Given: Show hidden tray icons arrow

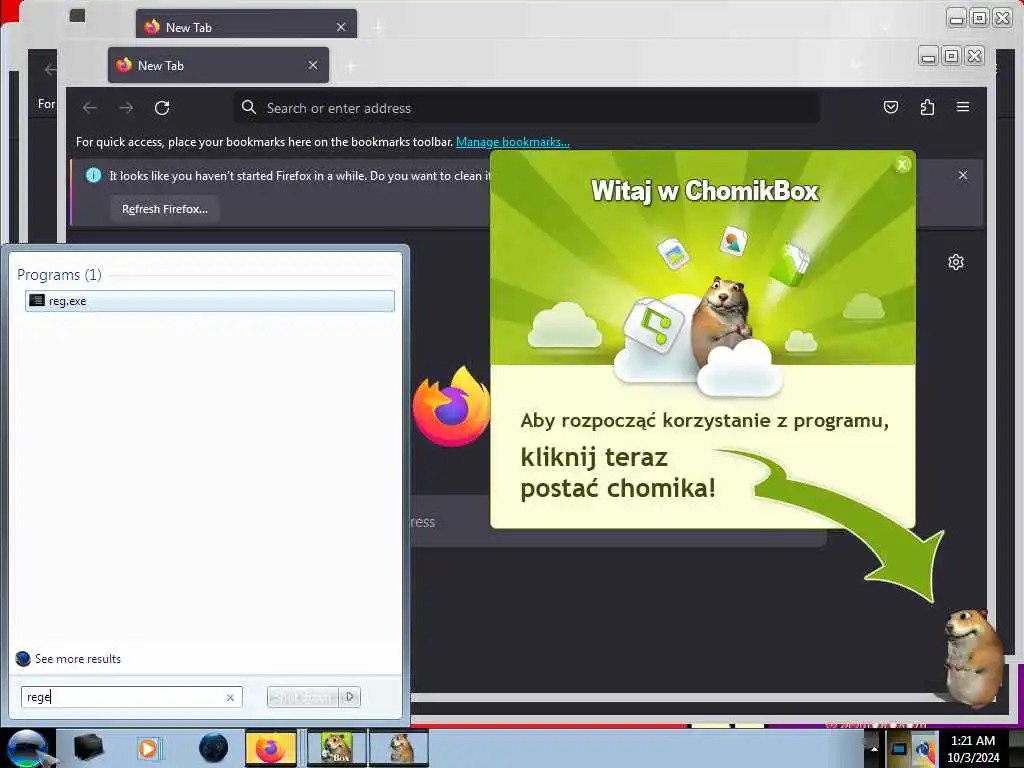Looking at the screenshot, I should tap(874, 748).
